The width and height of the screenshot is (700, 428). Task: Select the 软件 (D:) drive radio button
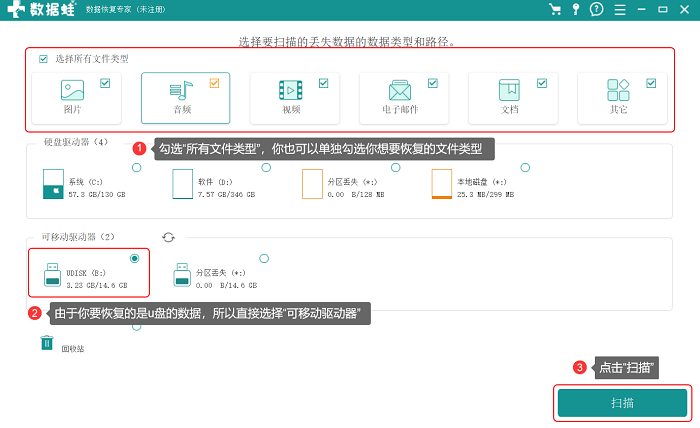click(266, 168)
